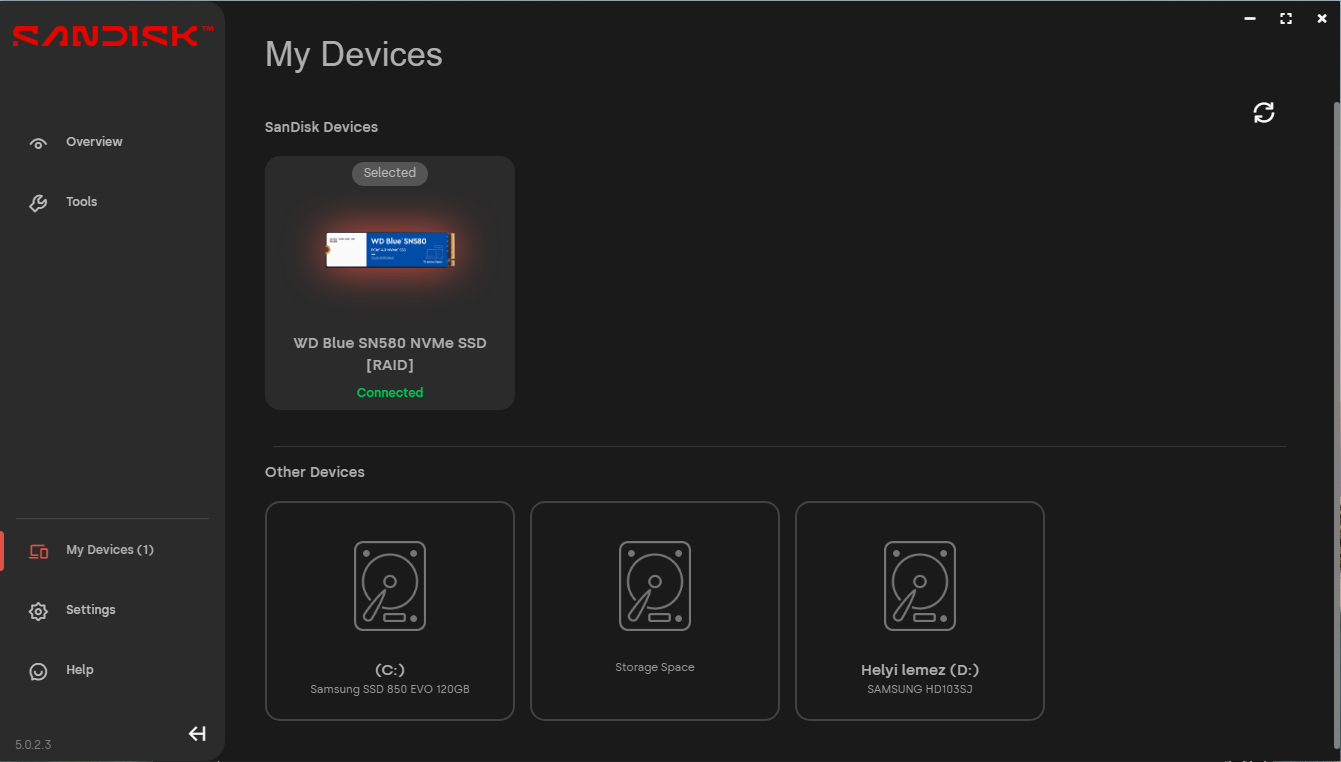Close the SanDisk window

(1322, 18)
